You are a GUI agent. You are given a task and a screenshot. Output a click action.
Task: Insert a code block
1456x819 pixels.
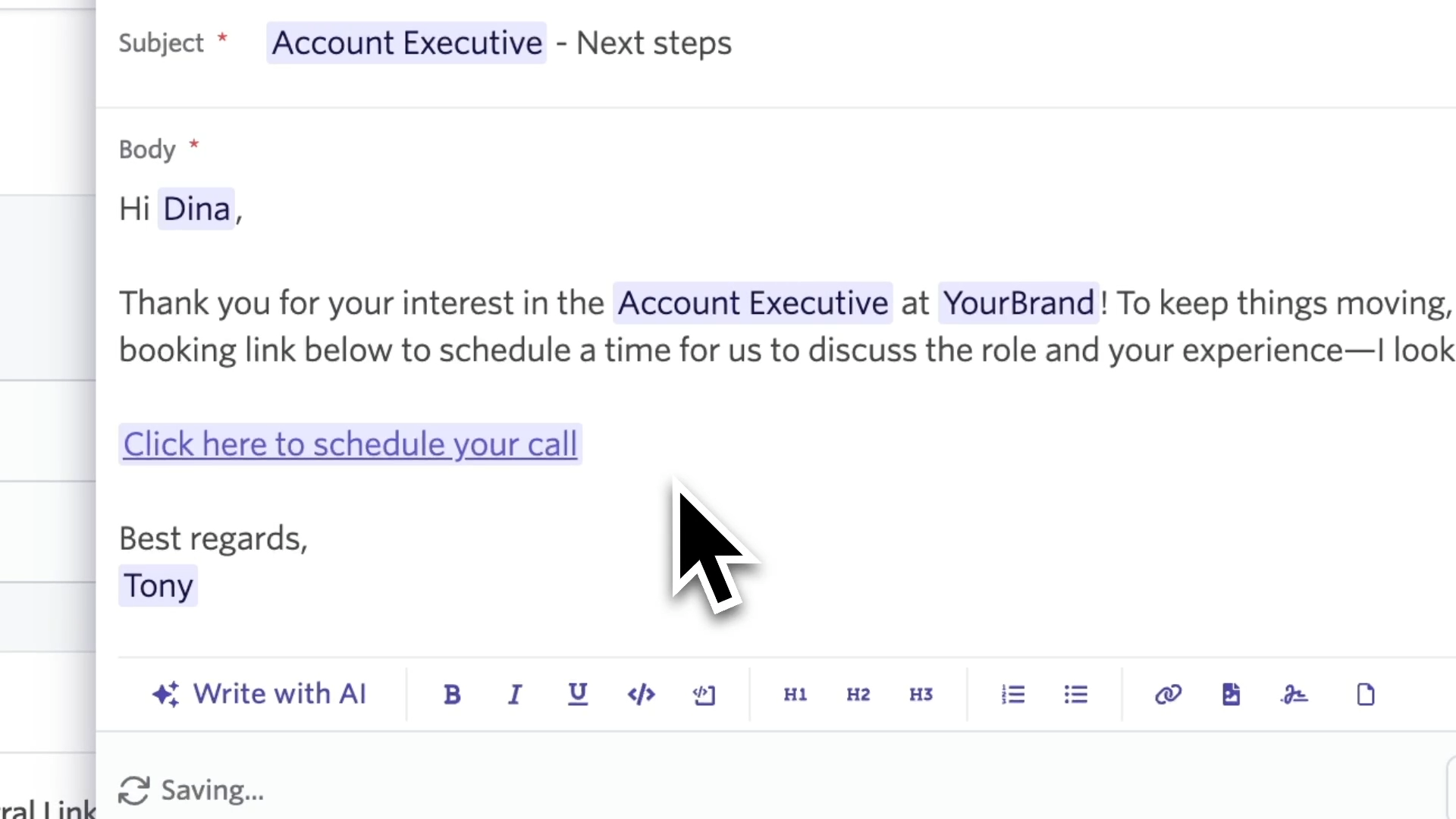click(x=704, y=695)
